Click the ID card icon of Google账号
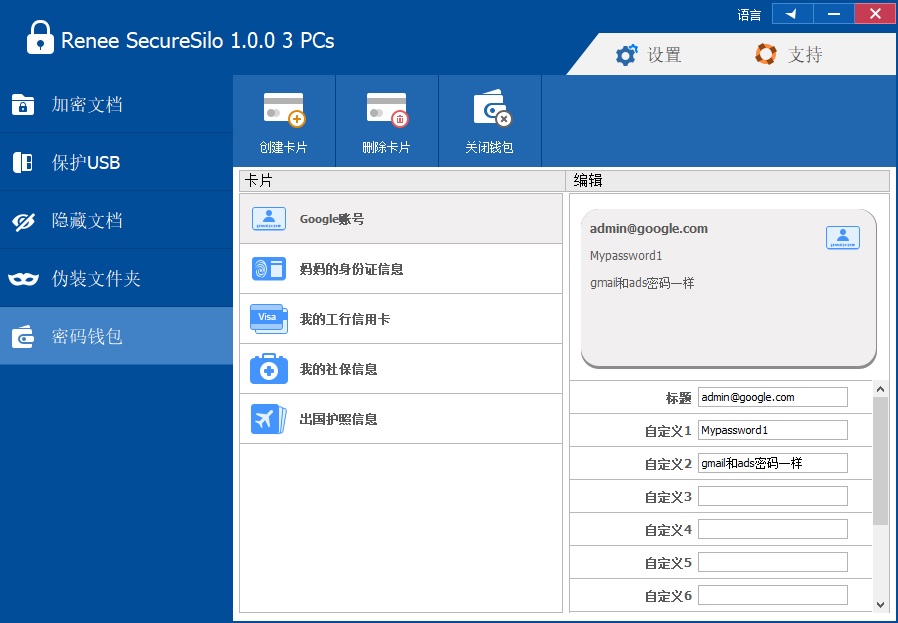This screenshot has height=623, width=898. click(269, 219)
